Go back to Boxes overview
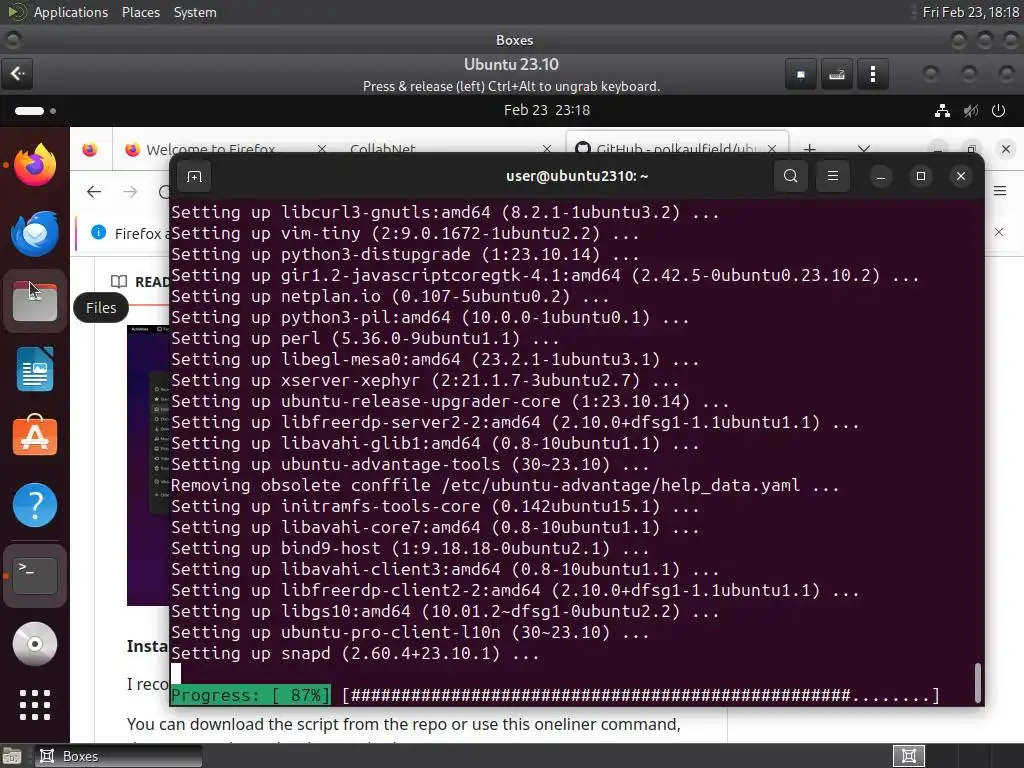The width and height of the screenshot is (1024, 768). pos(18,73)
